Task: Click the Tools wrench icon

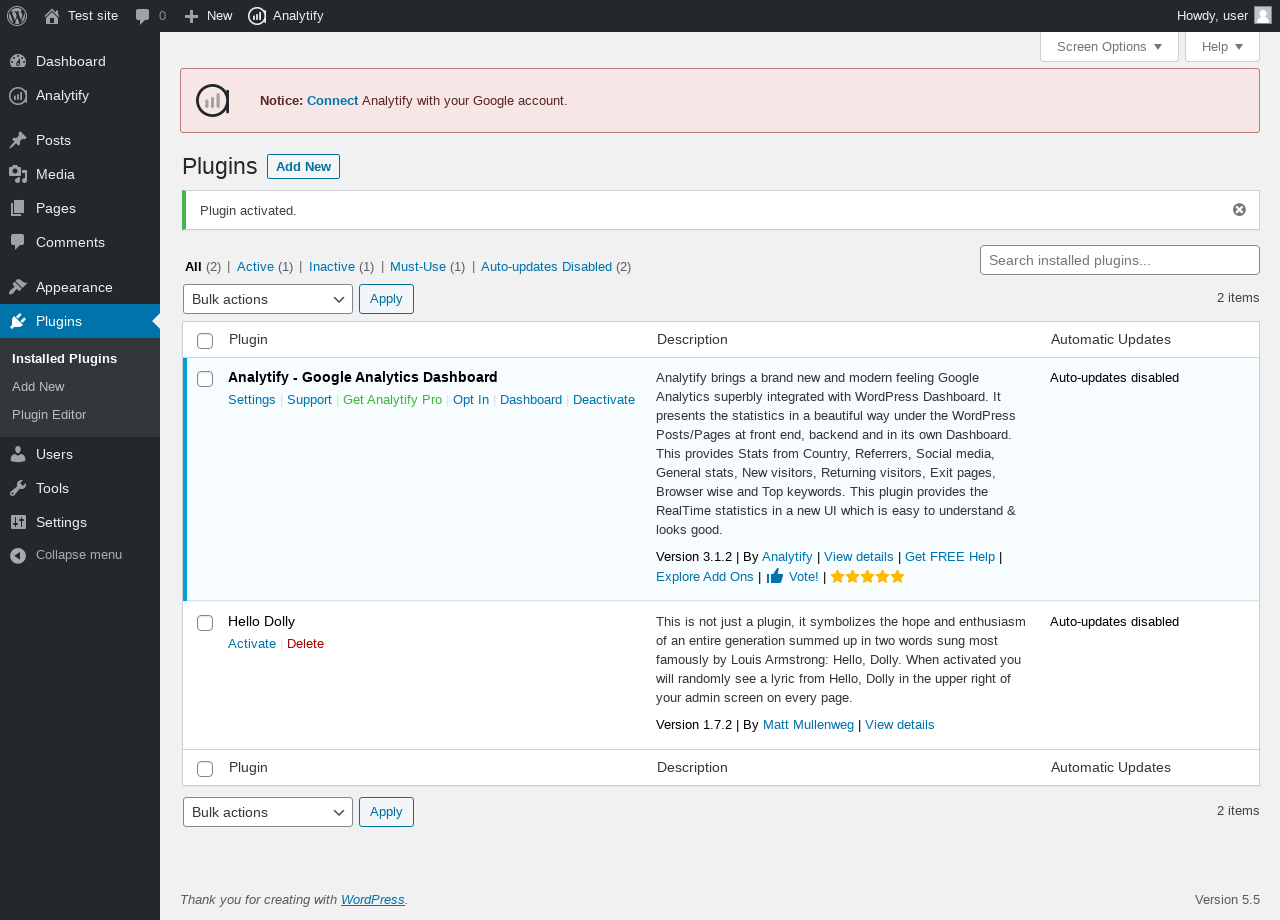Action: tap(18, 488)
